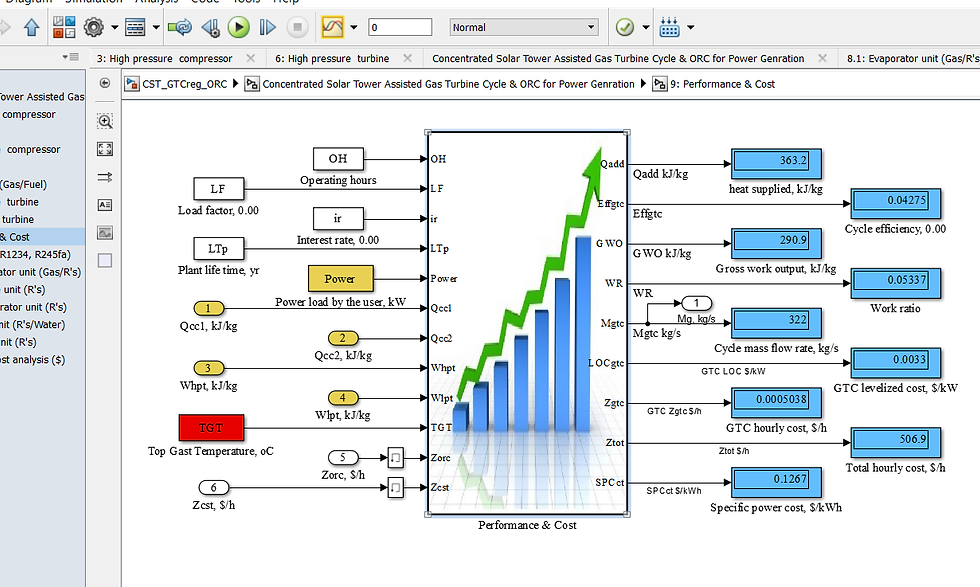Expand the Model Configuration dropdown arrow

(114, 27)
